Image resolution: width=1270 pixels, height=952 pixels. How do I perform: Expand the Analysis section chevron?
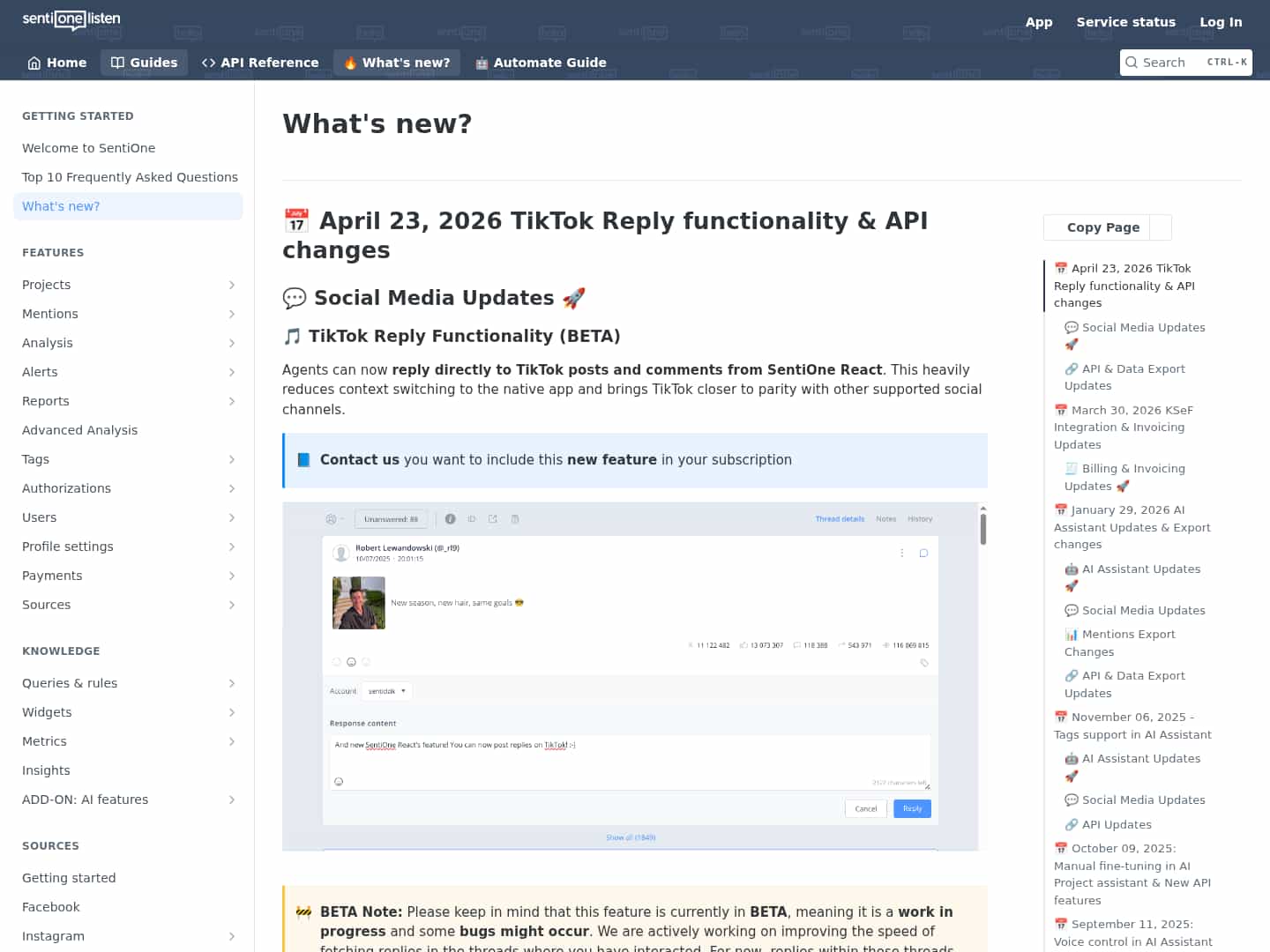[232, 343]
